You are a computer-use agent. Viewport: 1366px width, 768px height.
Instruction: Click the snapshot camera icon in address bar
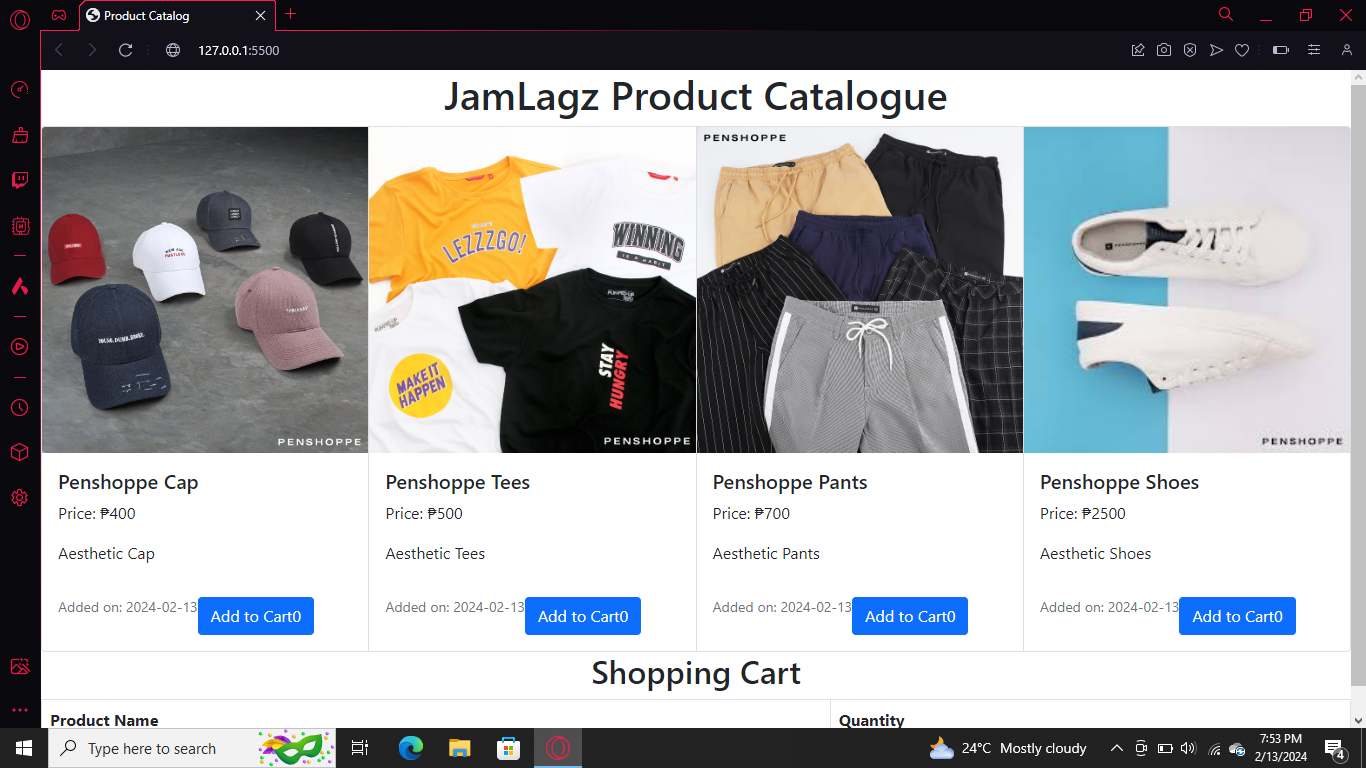click(1164, 50)
